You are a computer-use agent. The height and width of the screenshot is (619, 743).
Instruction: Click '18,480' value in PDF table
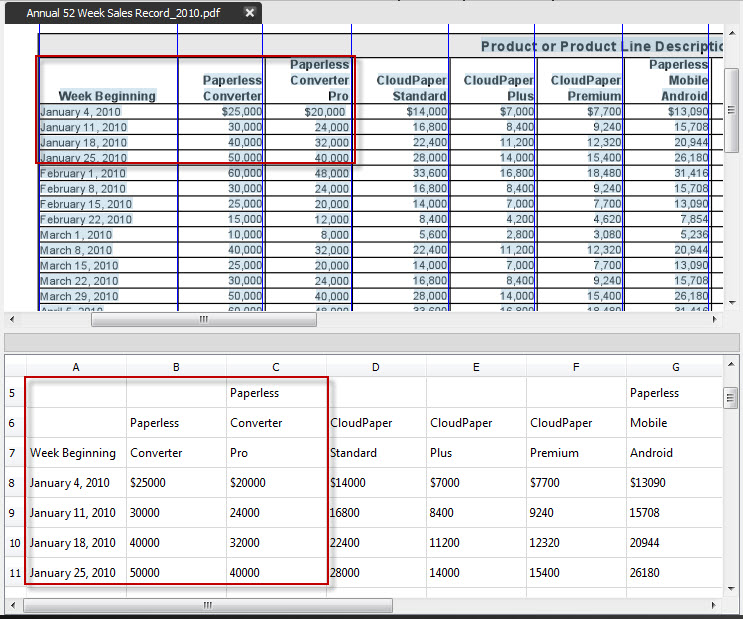tap(604, 173)
